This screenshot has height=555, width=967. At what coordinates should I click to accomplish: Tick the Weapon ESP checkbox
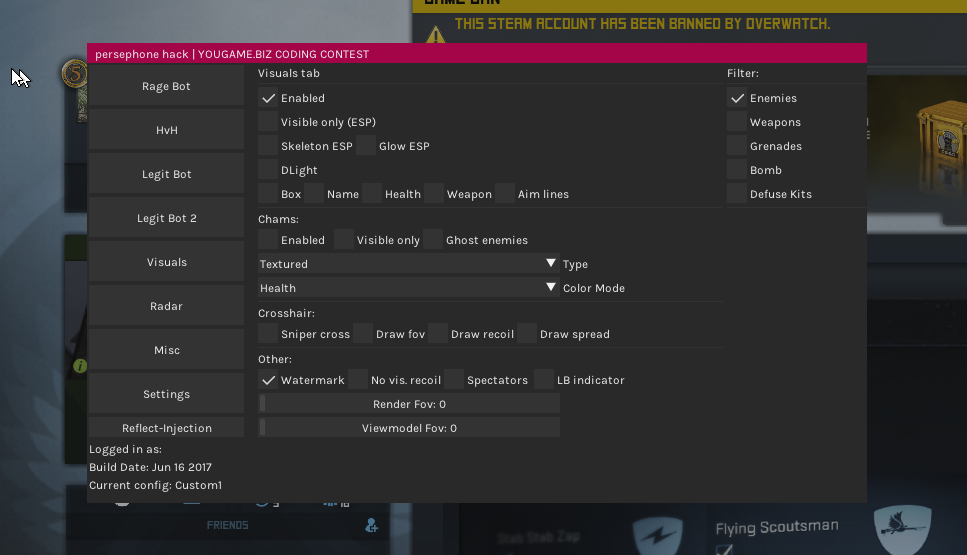[x=434, y=194]
